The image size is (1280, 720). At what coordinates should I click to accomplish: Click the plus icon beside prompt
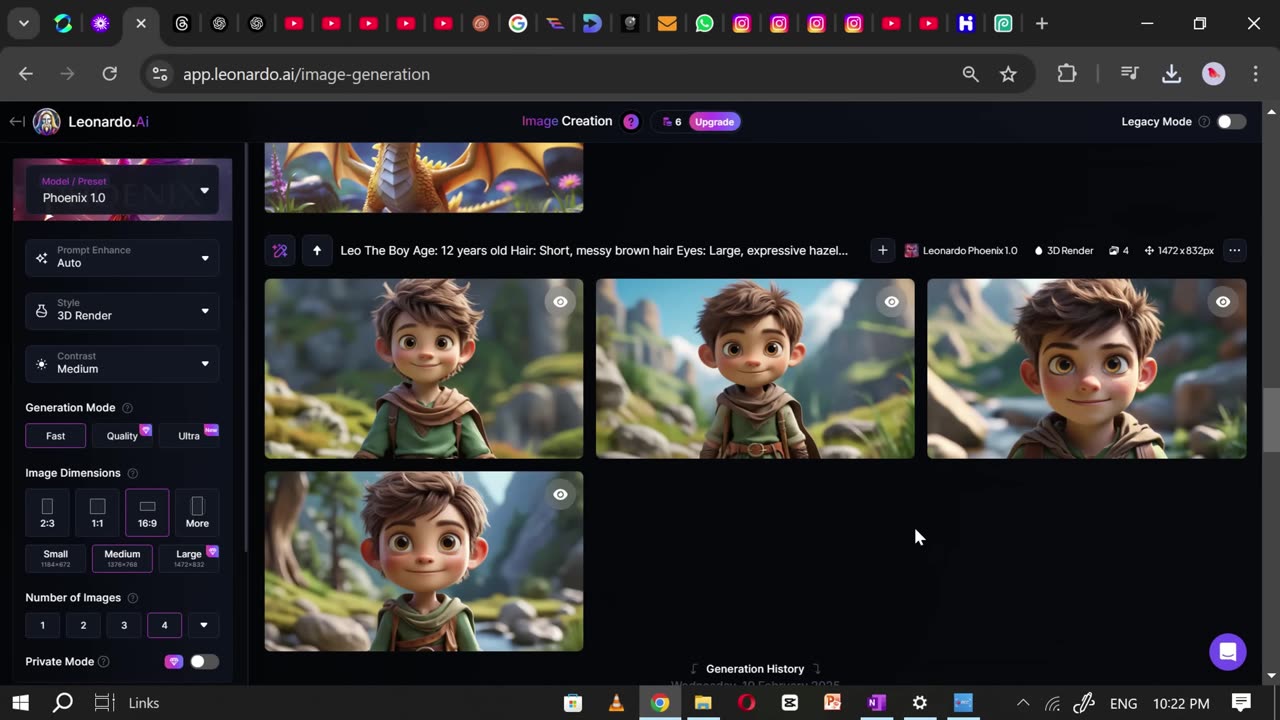pyautogui.click(x=882, y=251)
